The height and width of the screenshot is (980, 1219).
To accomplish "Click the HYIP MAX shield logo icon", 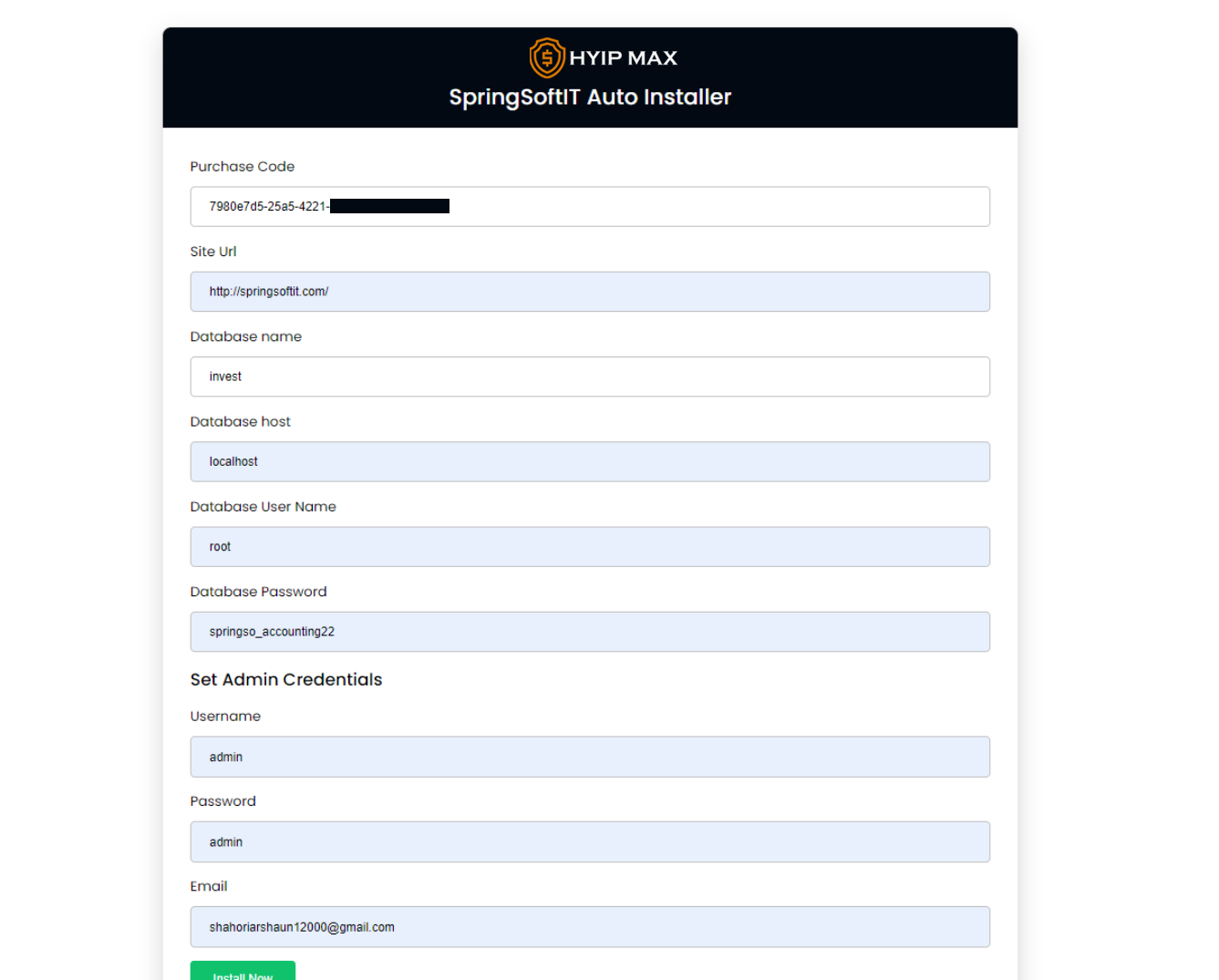I will 547,58.
